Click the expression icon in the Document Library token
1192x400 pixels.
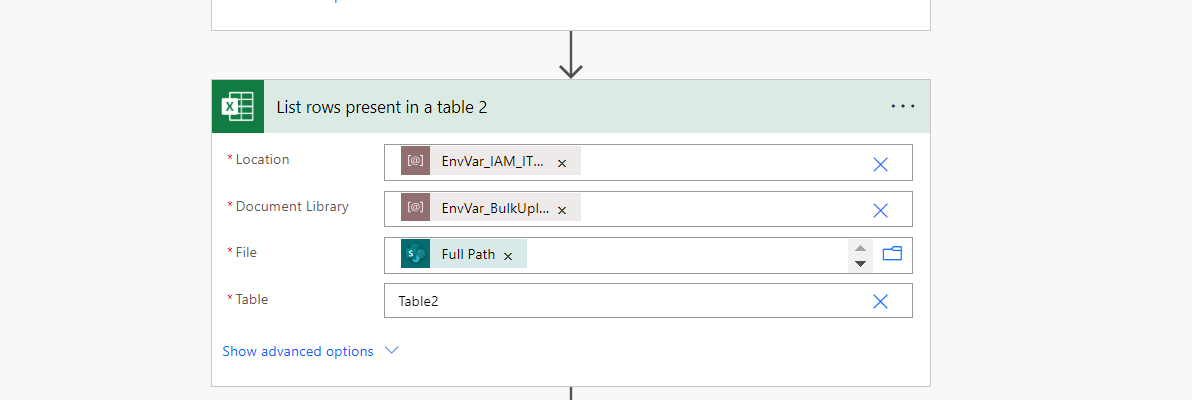(415, 208)
